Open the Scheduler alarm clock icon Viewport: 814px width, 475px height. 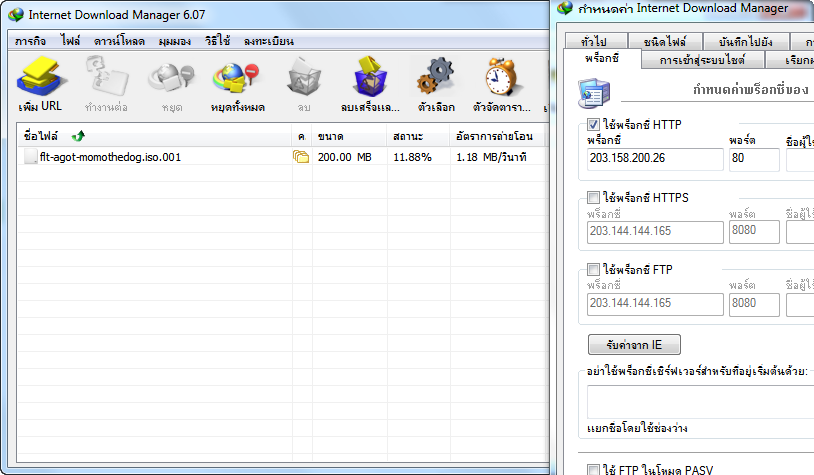pyautogui.click(x=501, y=77)
